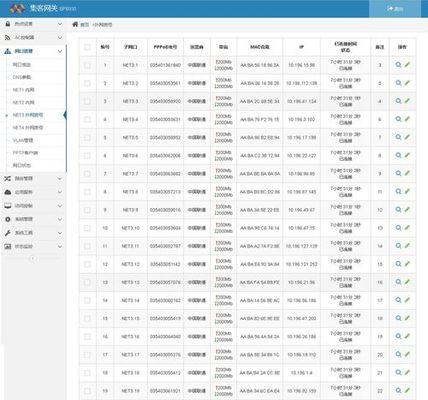Click the MAC column header
Screen dimensions: 428x400
click(x=260, y=47)
